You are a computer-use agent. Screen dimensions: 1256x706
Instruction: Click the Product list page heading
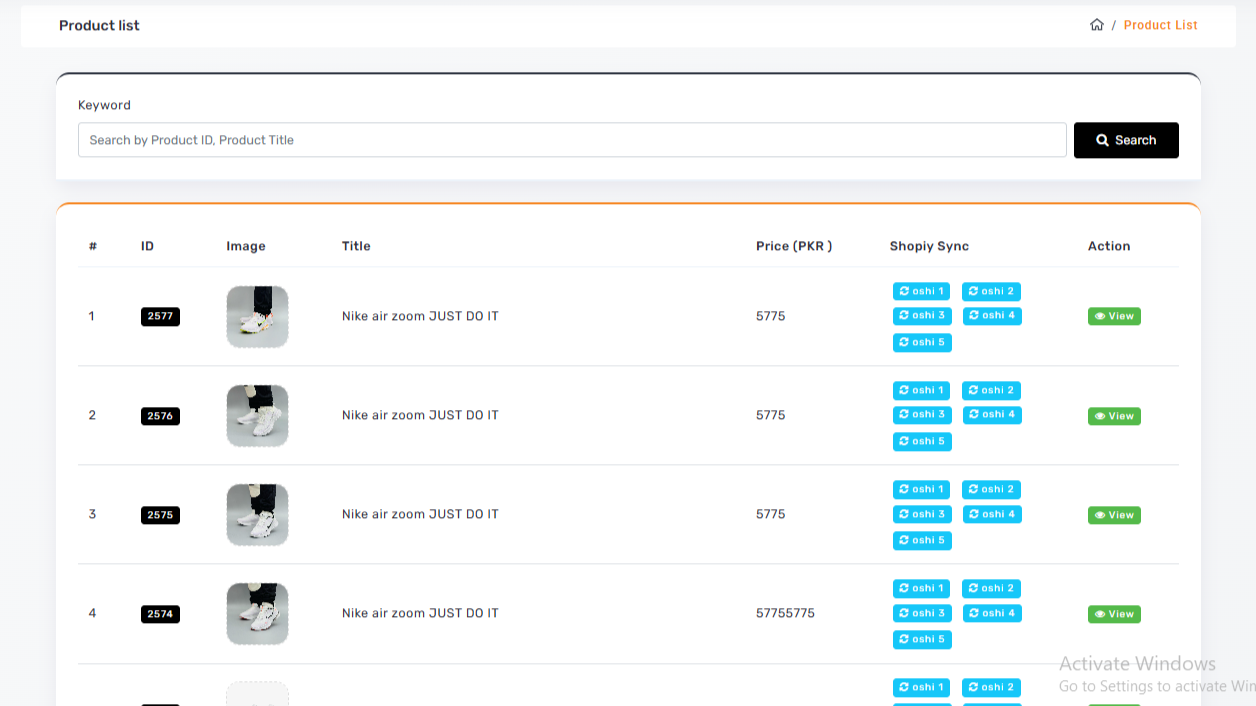pos(99,25)
